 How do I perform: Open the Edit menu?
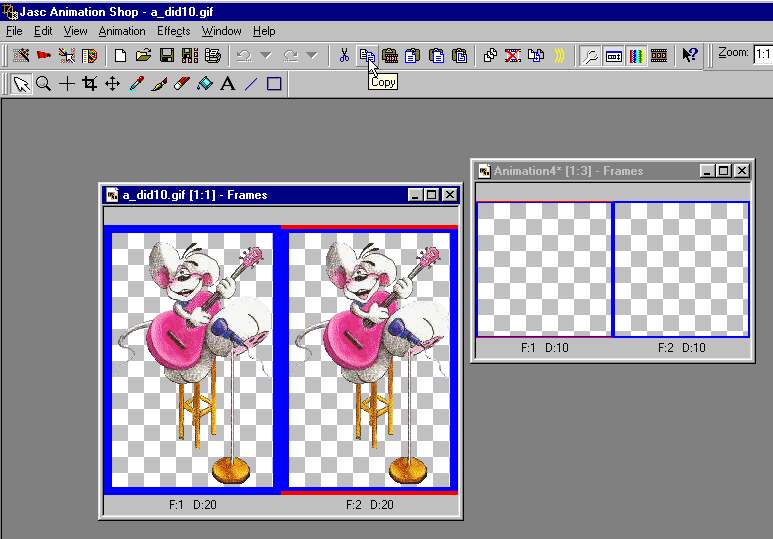tap(43, 31)
